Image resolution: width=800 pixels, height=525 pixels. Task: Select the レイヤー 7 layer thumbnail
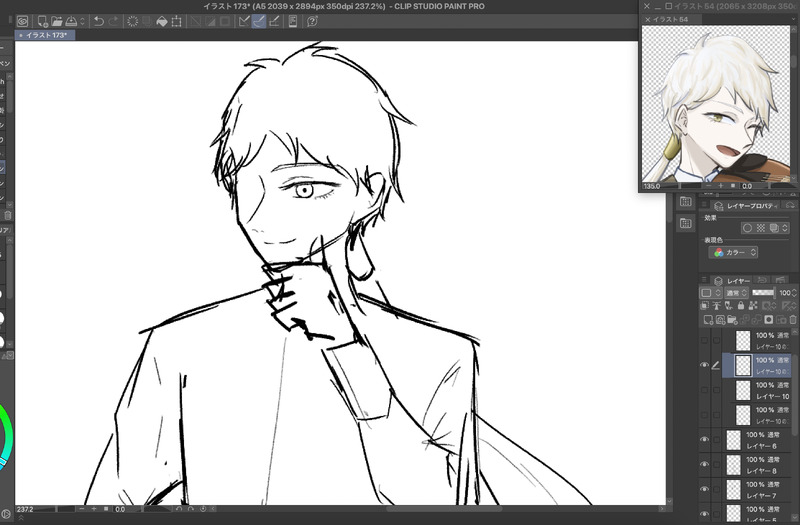coord(734,490)
